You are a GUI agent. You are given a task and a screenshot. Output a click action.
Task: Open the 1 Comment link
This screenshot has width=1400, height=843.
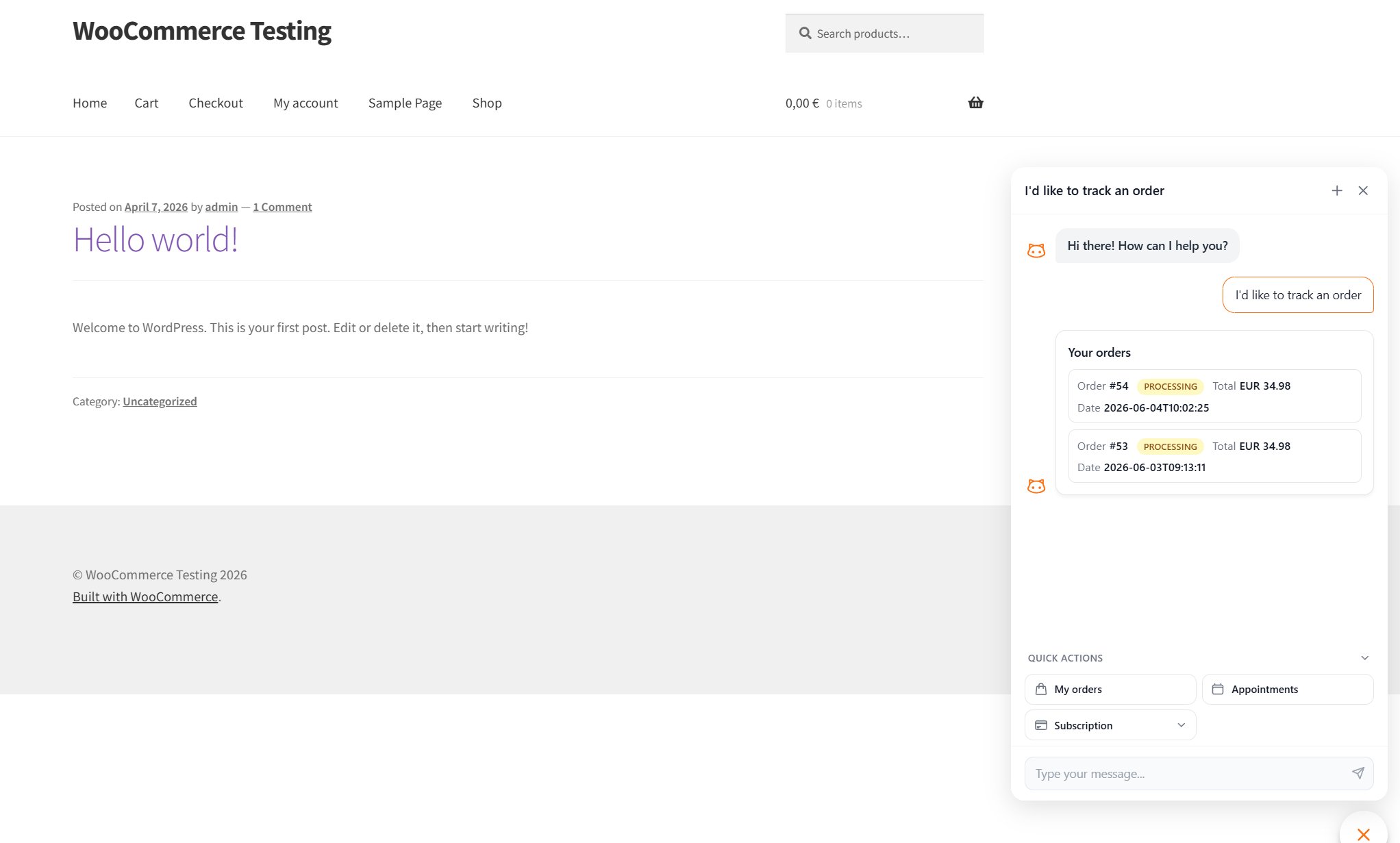(282, 207)
